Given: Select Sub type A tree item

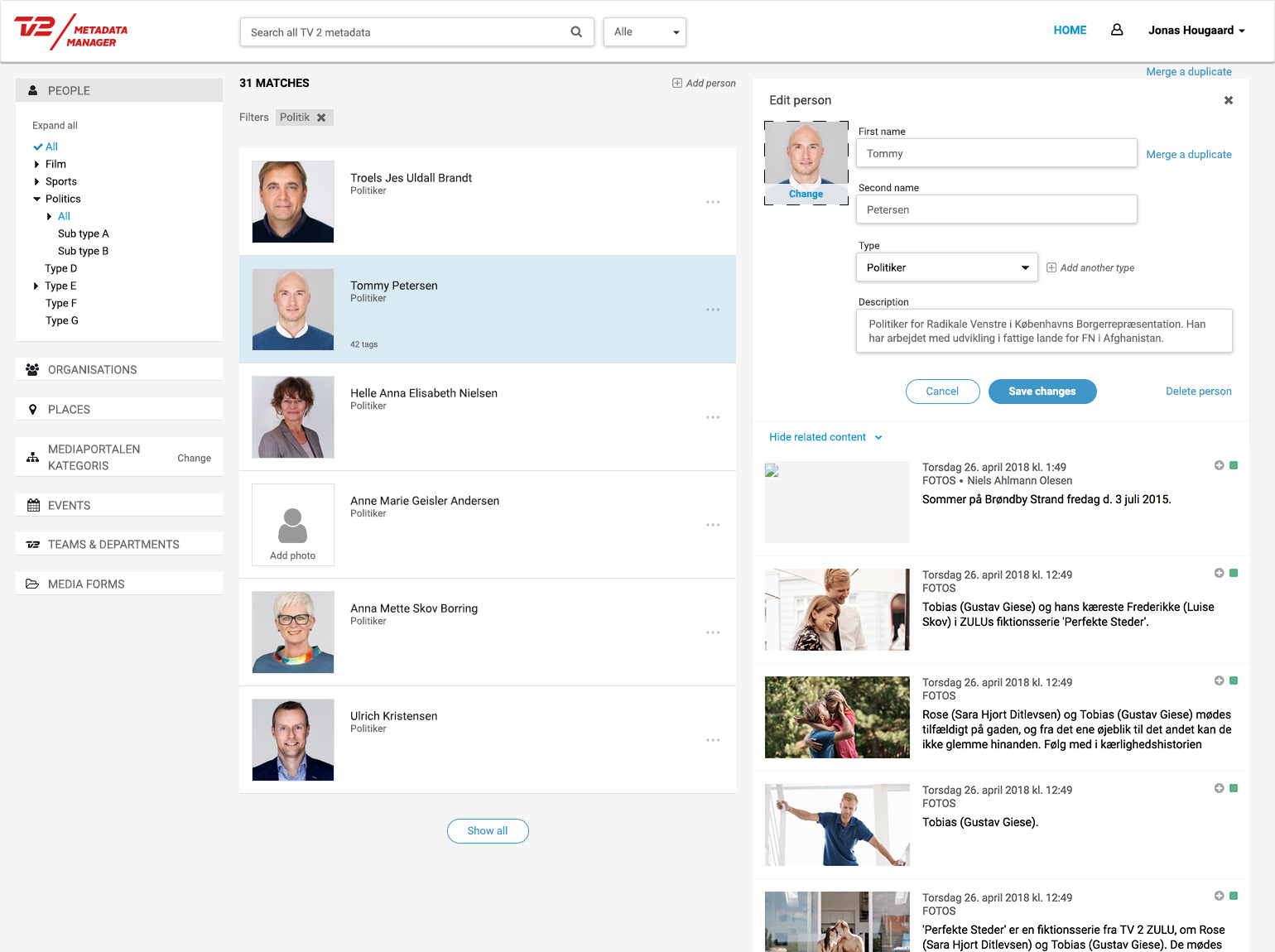Looking at the screenshot, I should point(83,233).
